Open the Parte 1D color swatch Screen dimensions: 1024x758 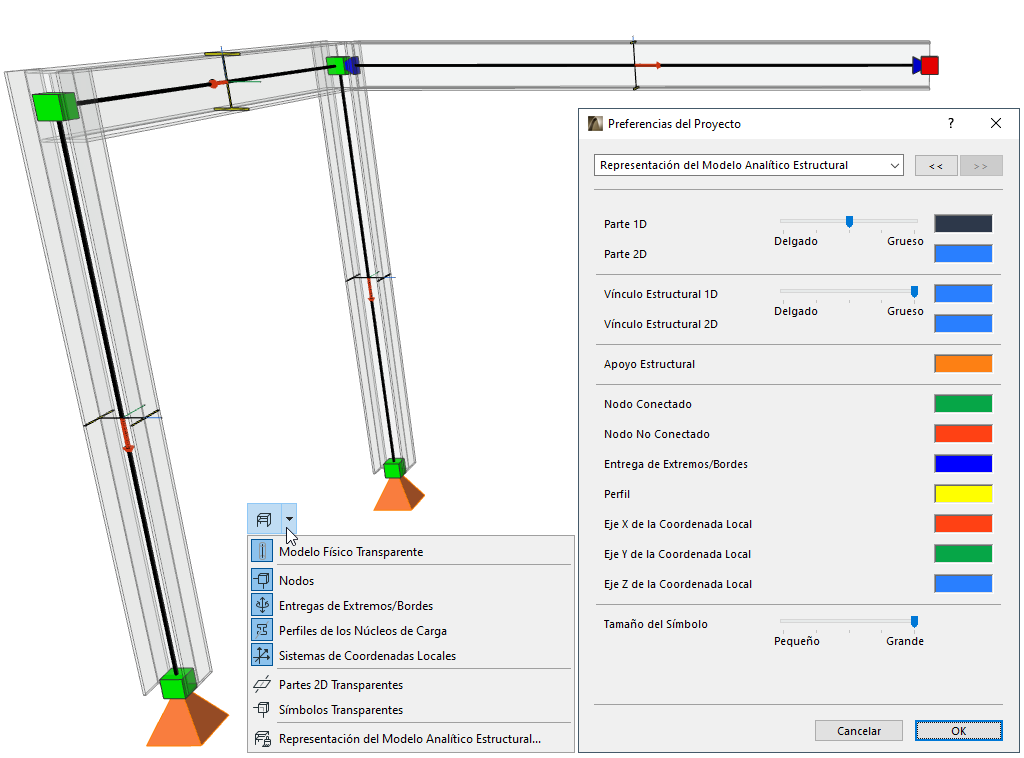click(963, 223)
